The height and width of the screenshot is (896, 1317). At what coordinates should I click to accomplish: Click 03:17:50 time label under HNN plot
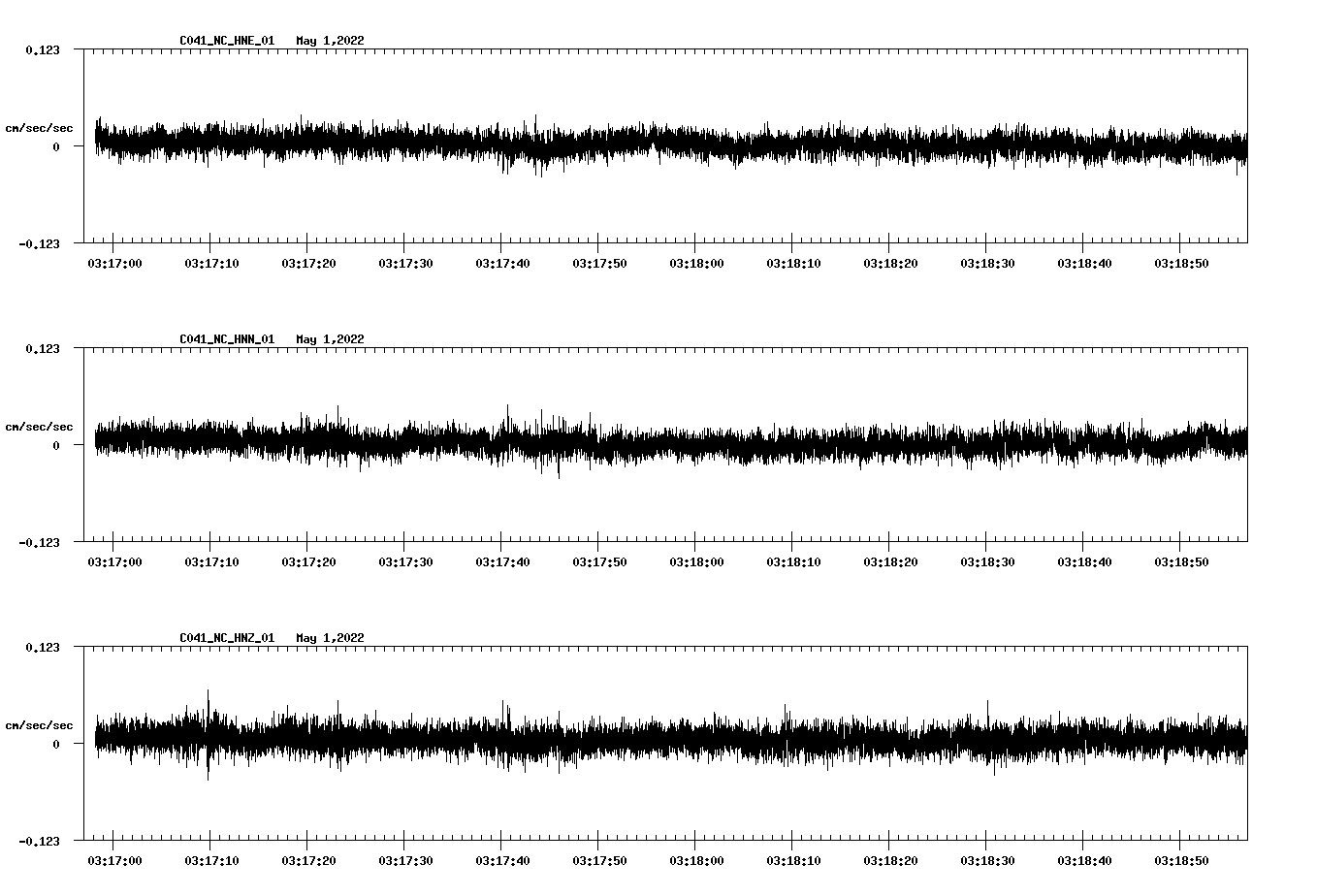click(599, 561)
